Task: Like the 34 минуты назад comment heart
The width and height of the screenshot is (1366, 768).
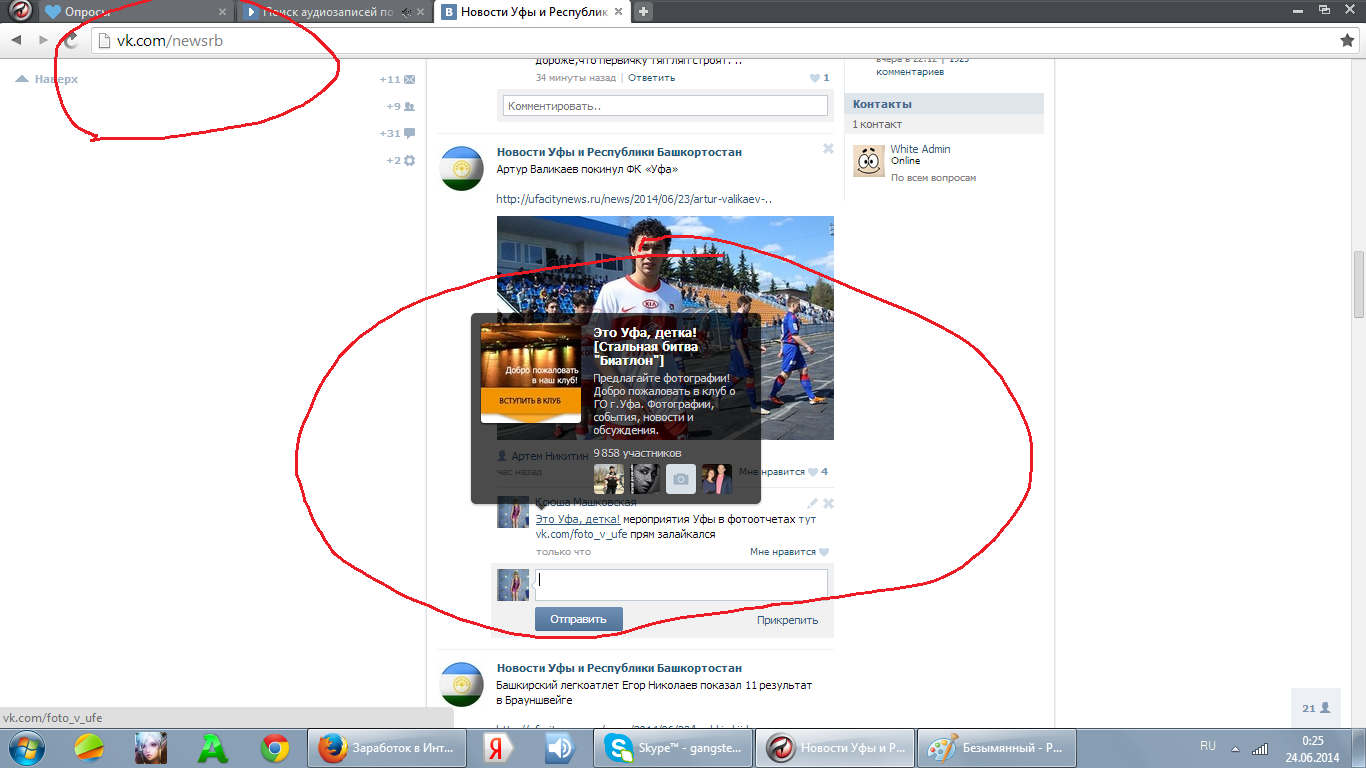Action: (815, 78)
